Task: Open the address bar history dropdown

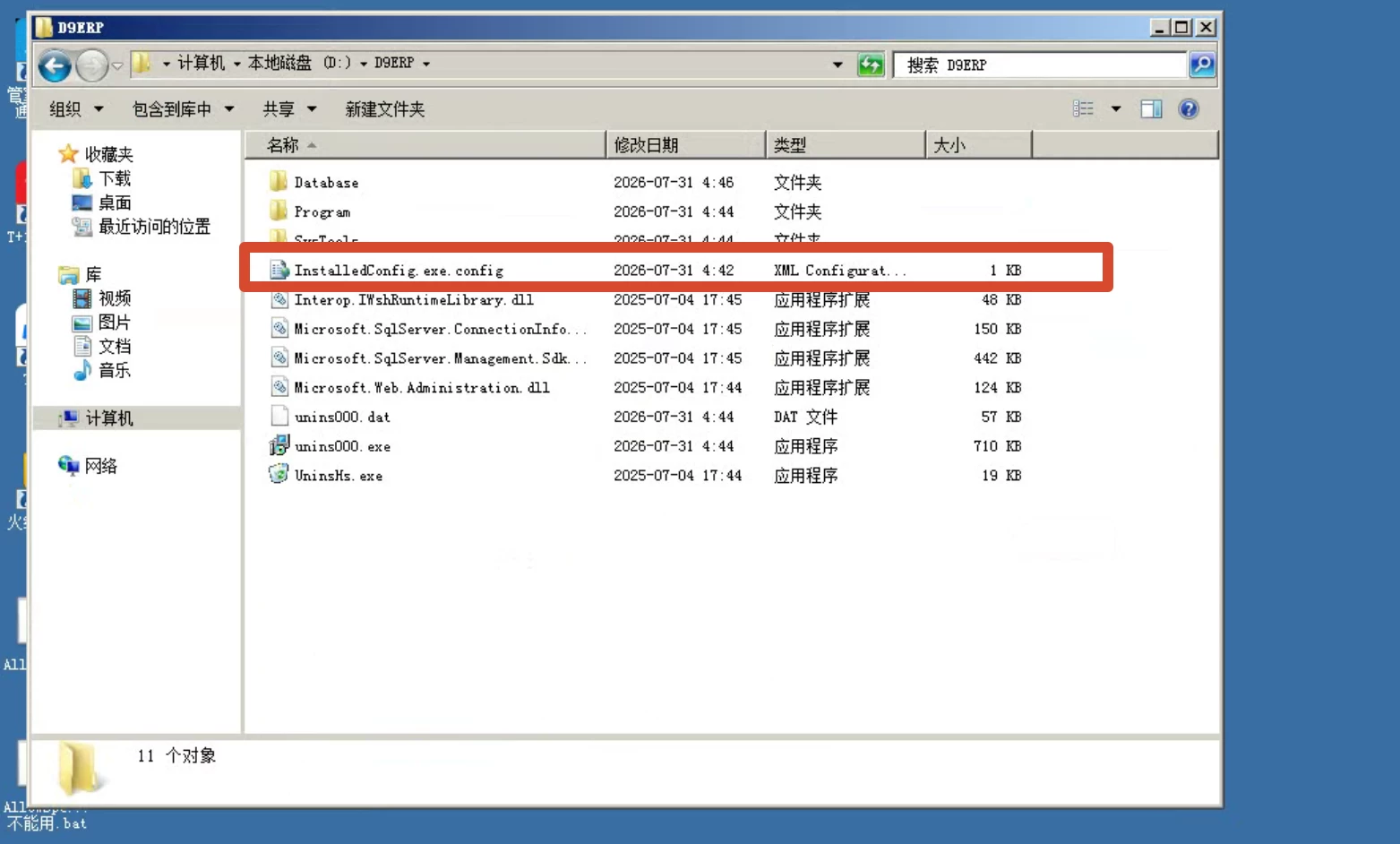Action: (837, 65)
